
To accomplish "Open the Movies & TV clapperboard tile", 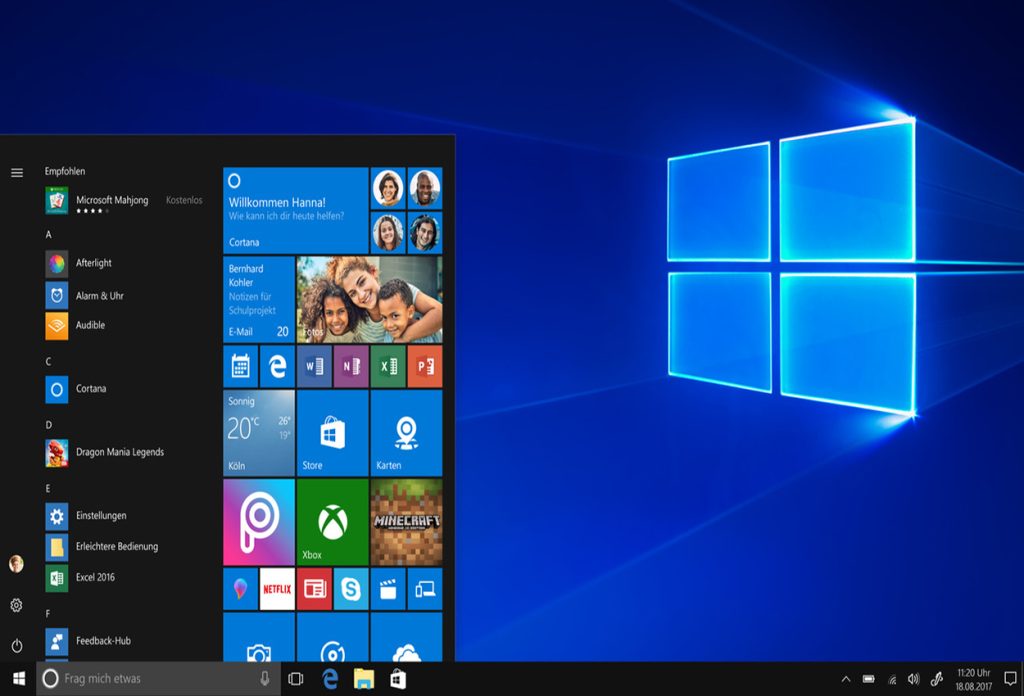I will coord(388,589).
